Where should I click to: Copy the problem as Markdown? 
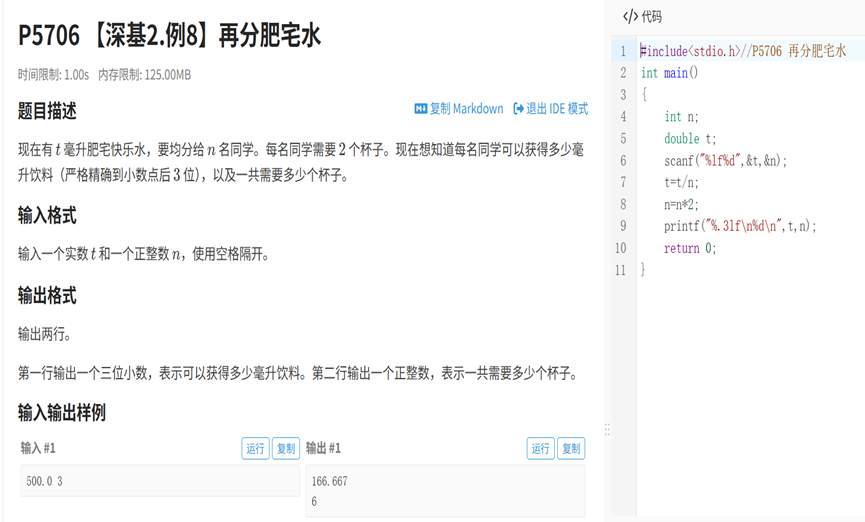(x=459, y=109)
